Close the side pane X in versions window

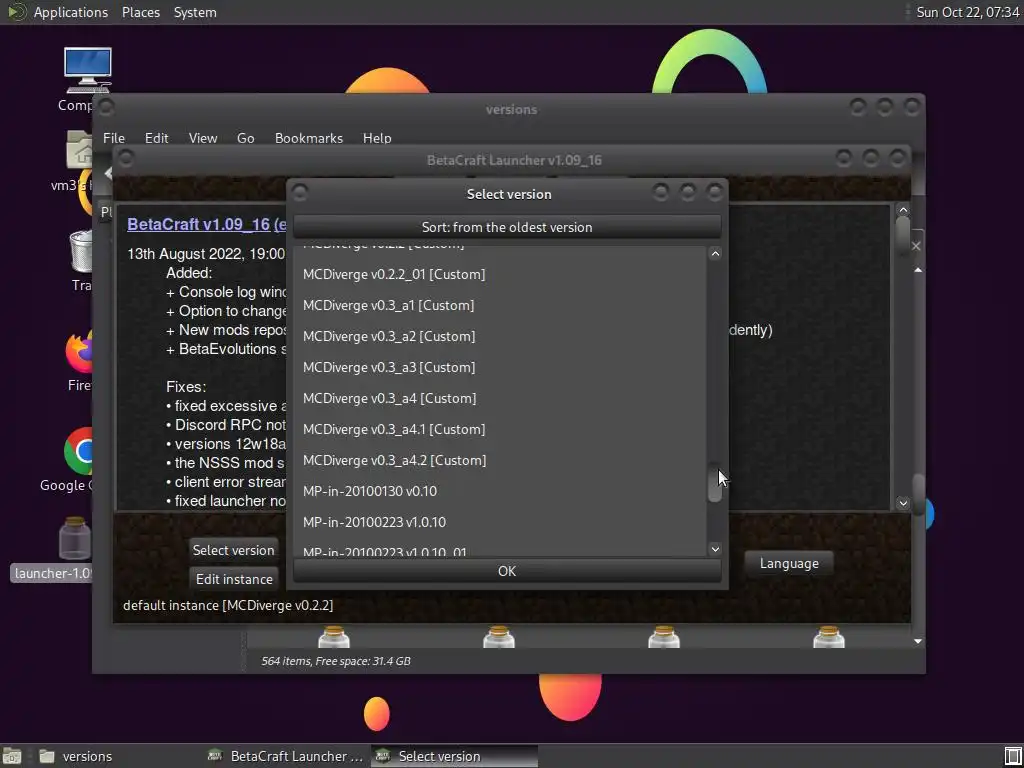click(916, 246)
